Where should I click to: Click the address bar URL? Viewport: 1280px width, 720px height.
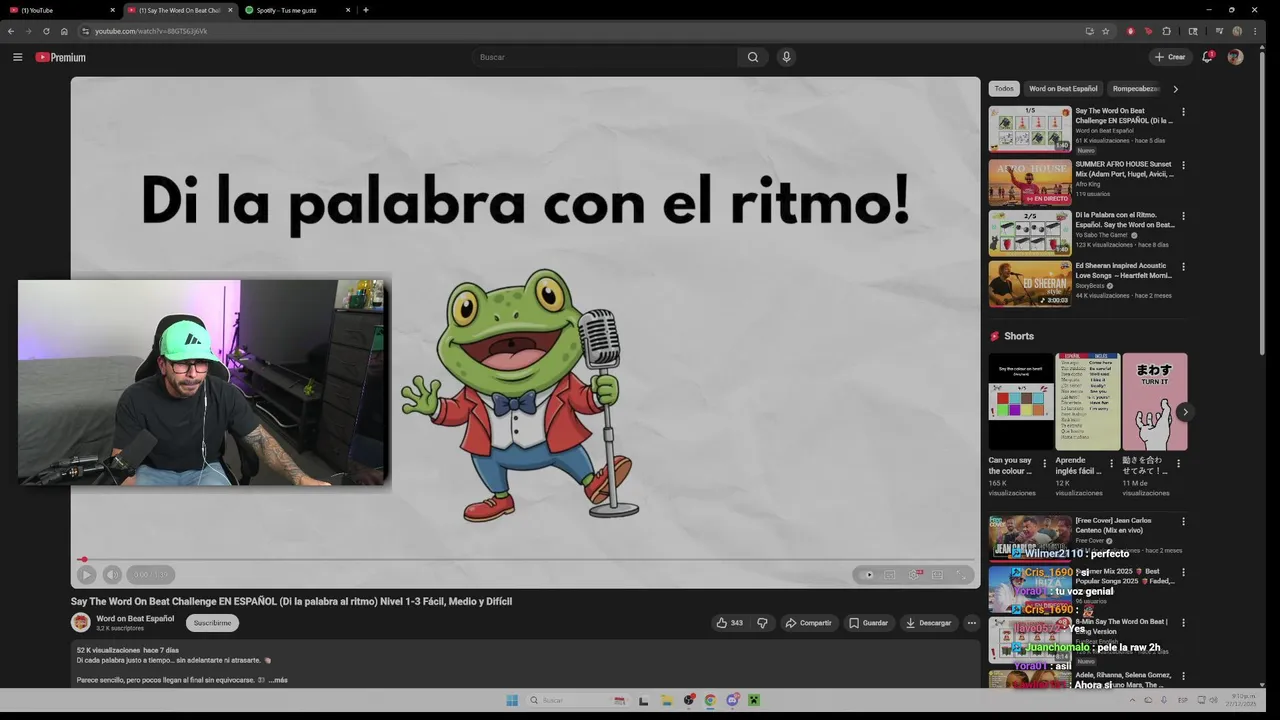pos(151,31)
